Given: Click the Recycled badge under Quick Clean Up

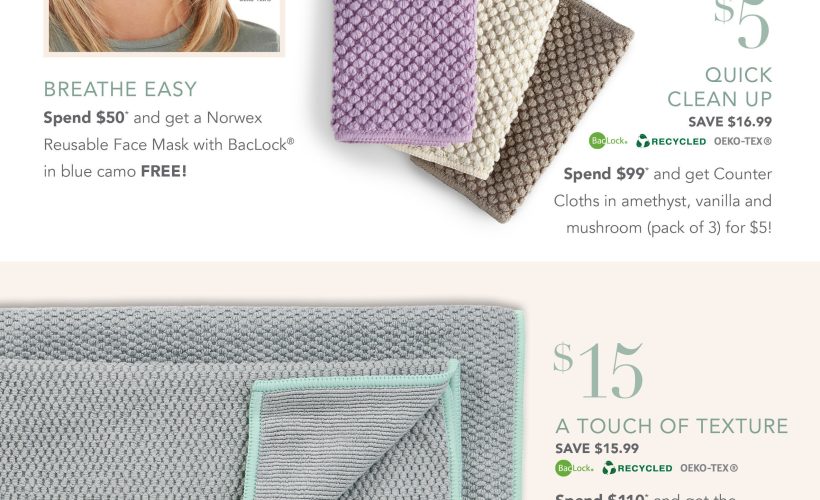Looking at the screenshot, I should 671,141.
